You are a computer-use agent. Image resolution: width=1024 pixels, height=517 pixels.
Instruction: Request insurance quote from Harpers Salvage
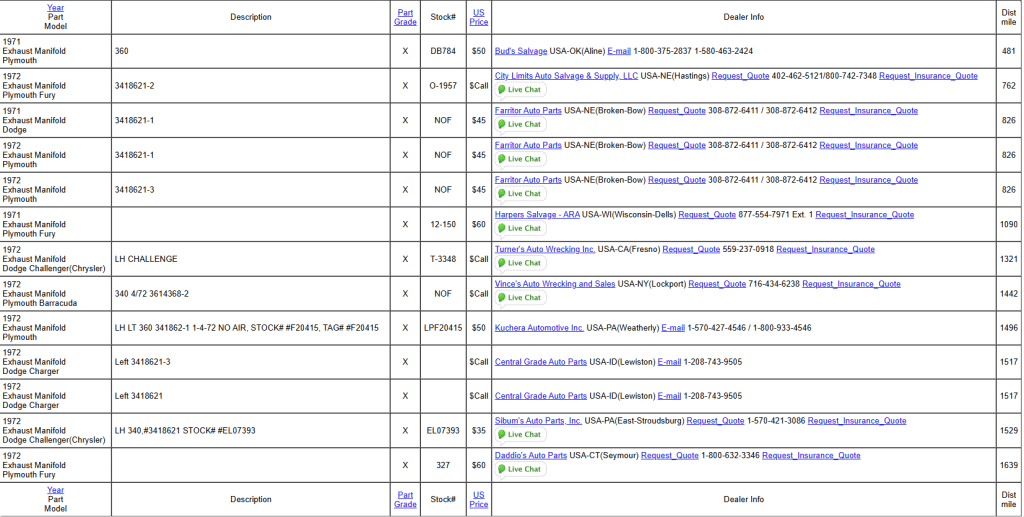click(864, 215)
